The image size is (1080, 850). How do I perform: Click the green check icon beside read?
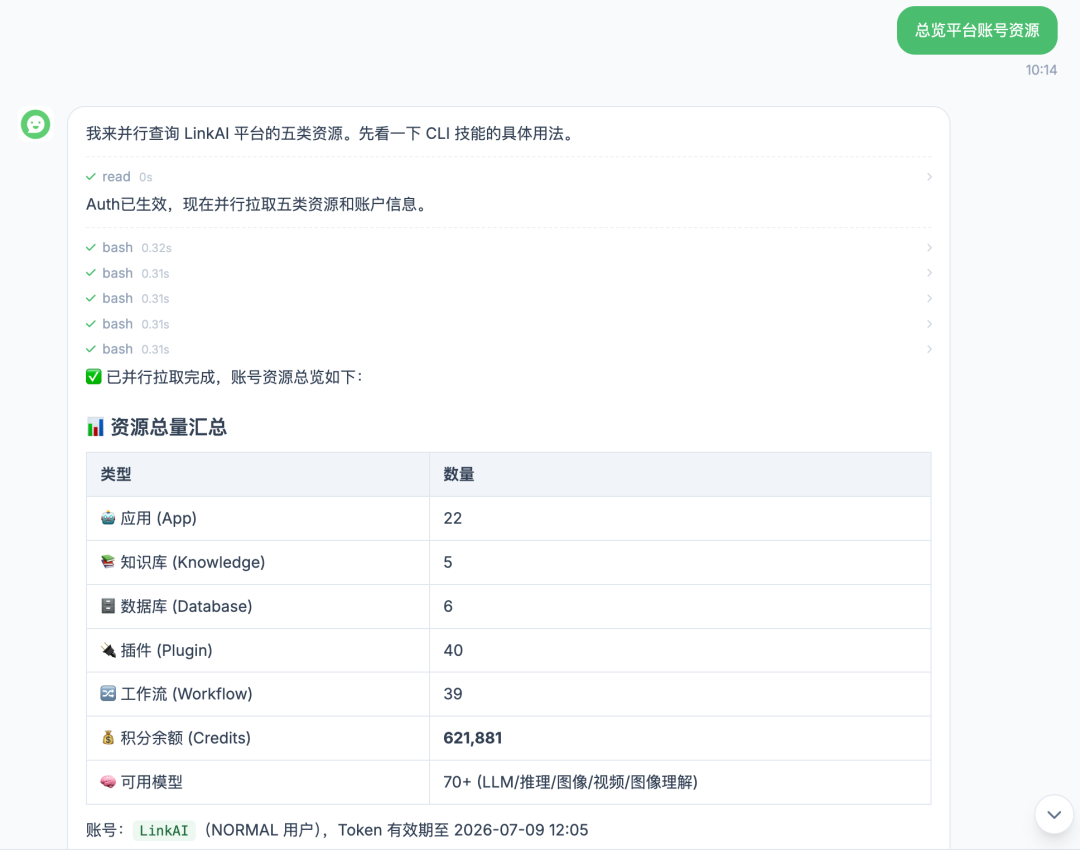[x=90, y=177]
